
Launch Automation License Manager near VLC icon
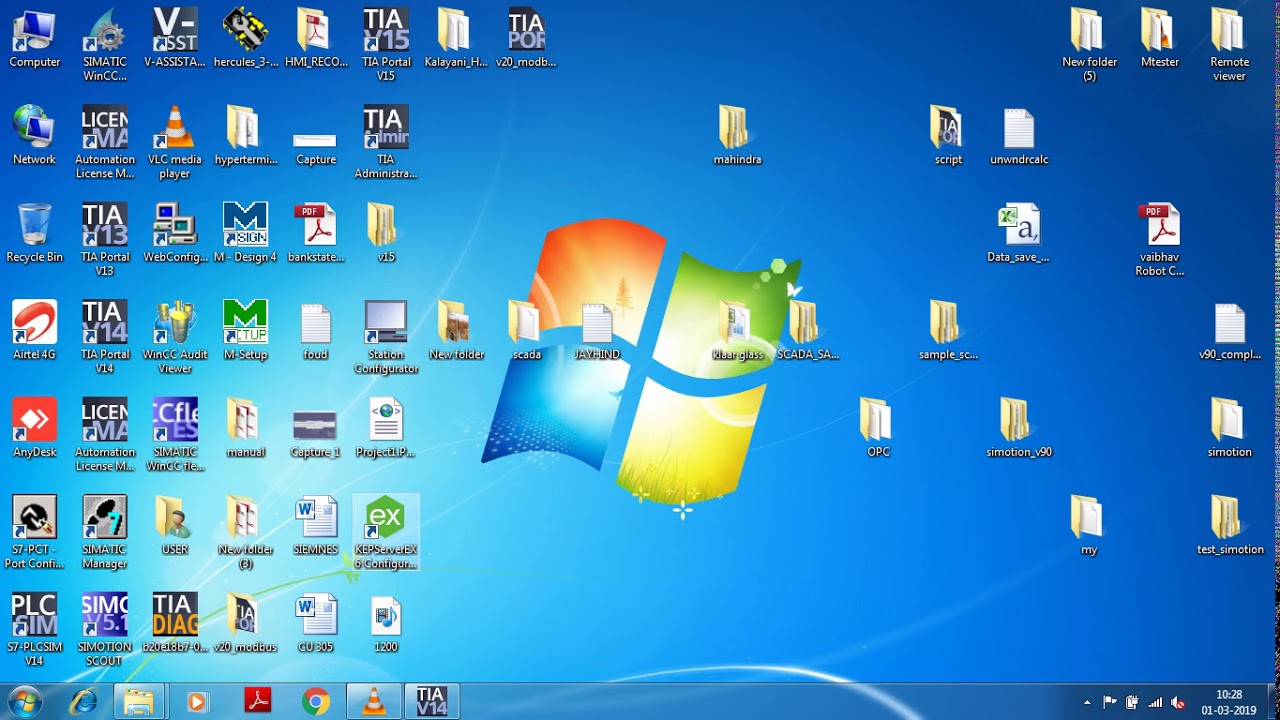point(105,142)
